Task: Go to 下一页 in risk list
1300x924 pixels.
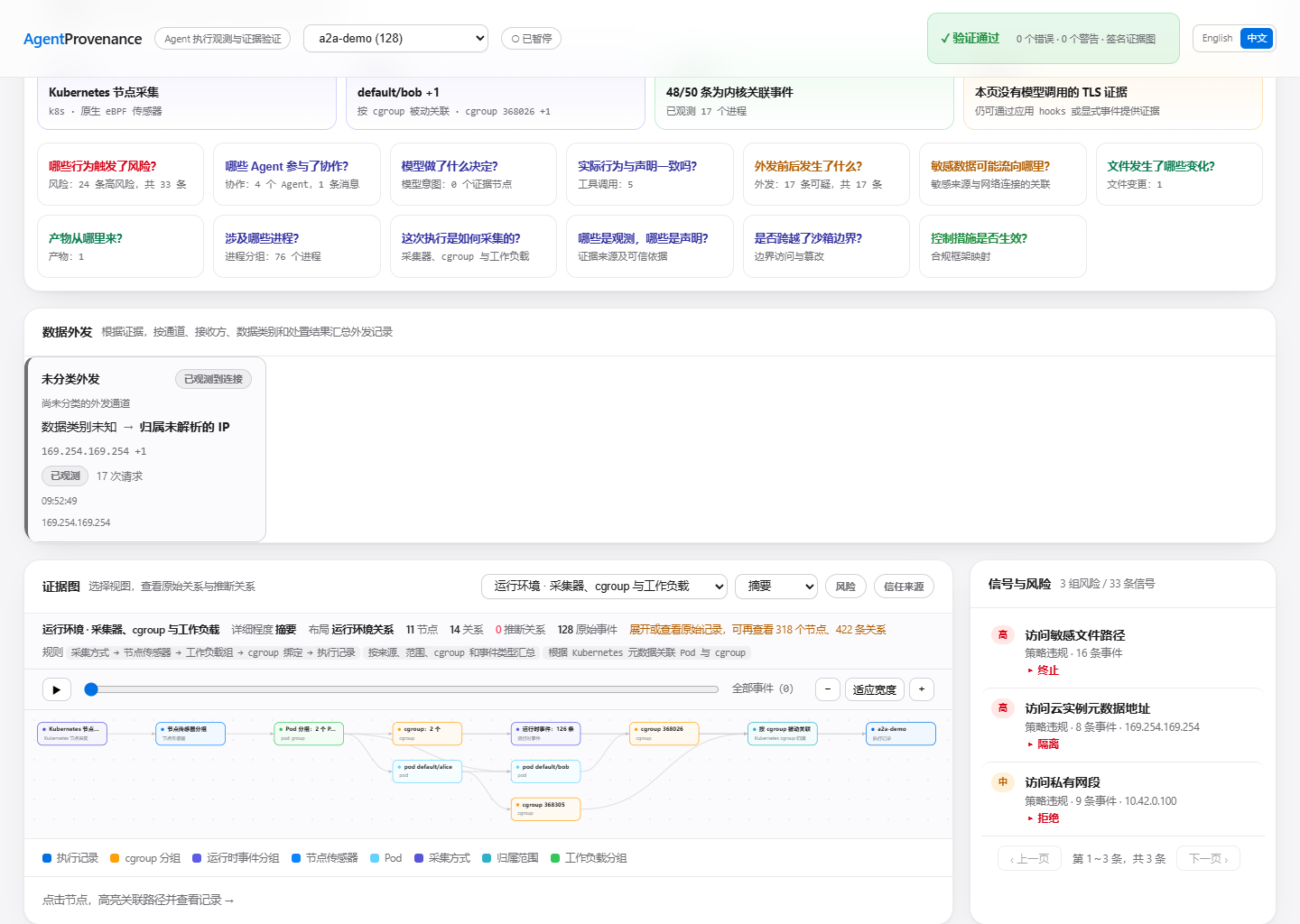Action: 1208,859
